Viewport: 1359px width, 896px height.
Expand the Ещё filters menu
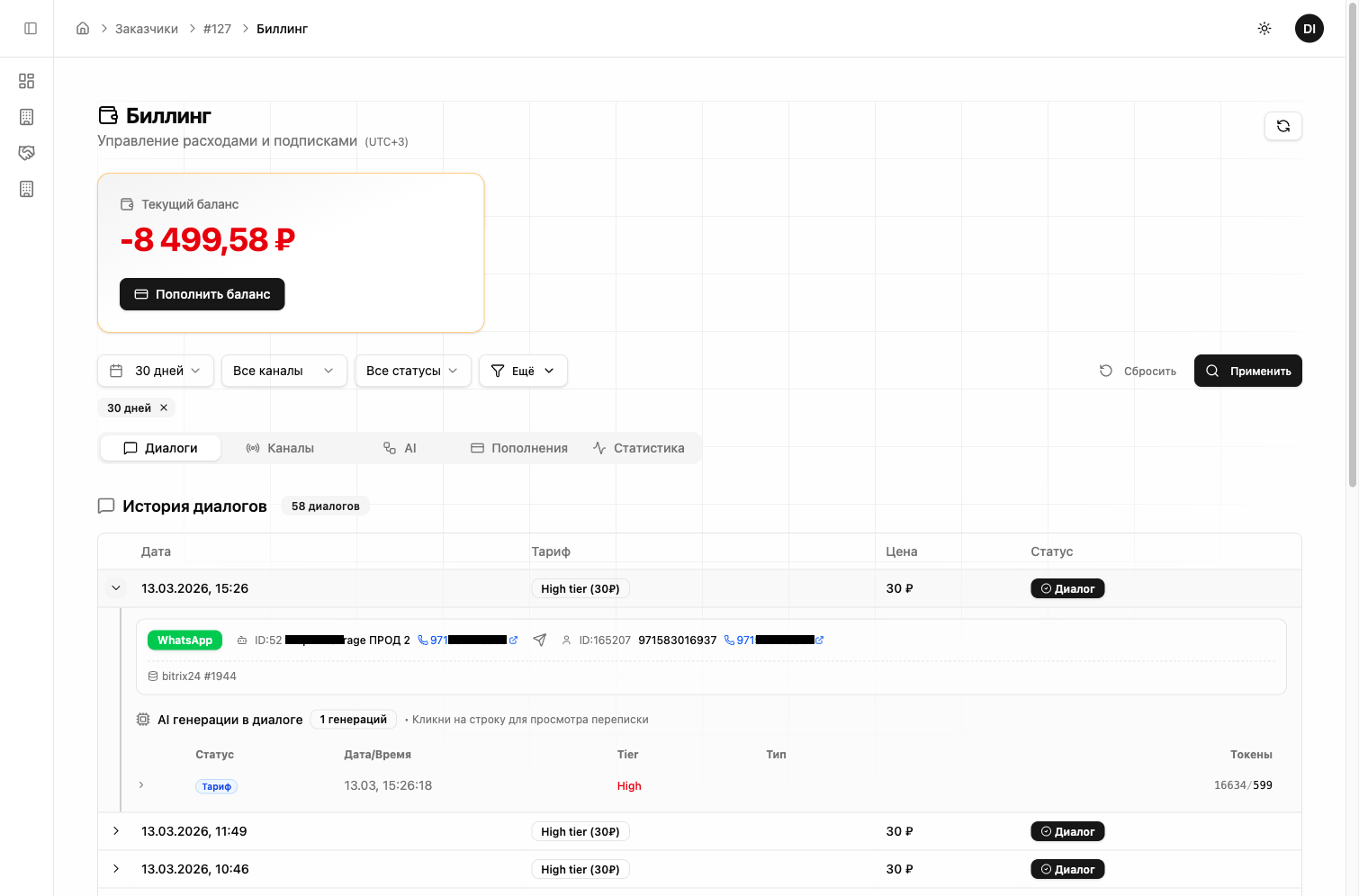tap(523, 371)
